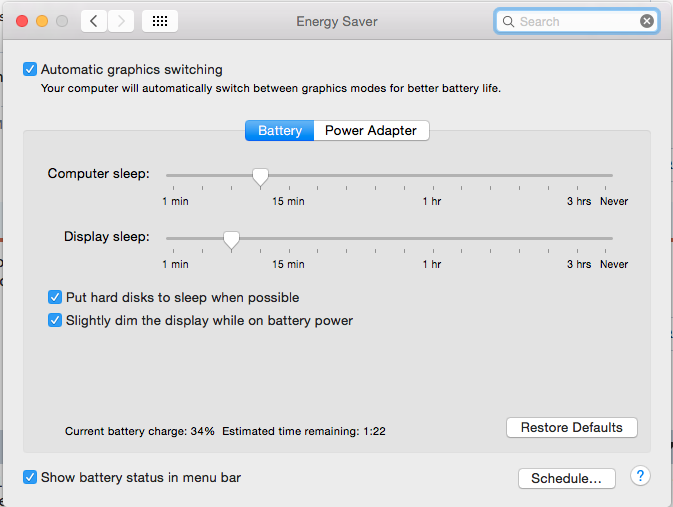Click the Computer sleep slider thumb
Screen dimensions: 673x507
pyautogui.click(x=260, y=177)
